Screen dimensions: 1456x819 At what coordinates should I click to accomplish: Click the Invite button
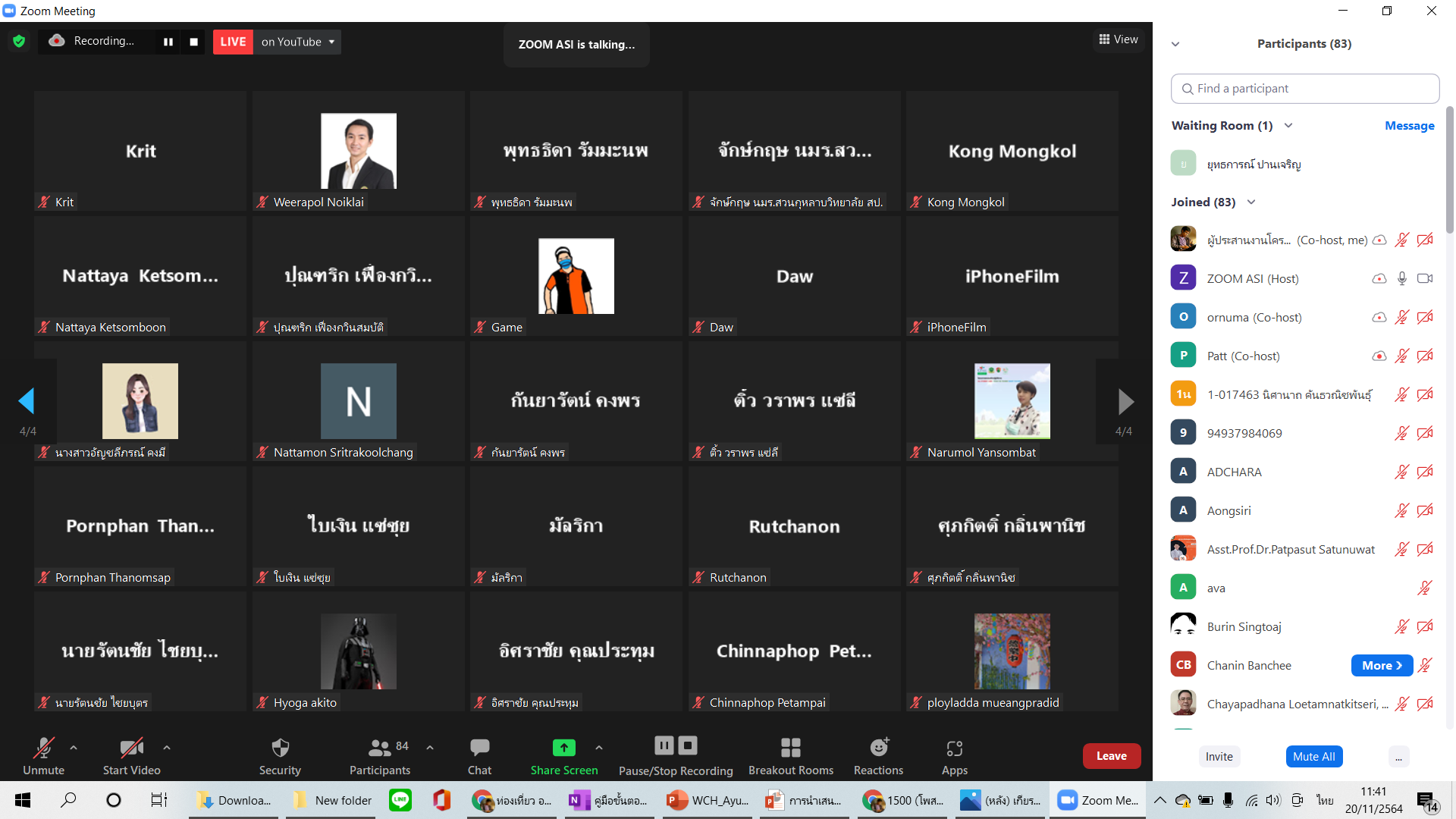tap(1219, 757)
